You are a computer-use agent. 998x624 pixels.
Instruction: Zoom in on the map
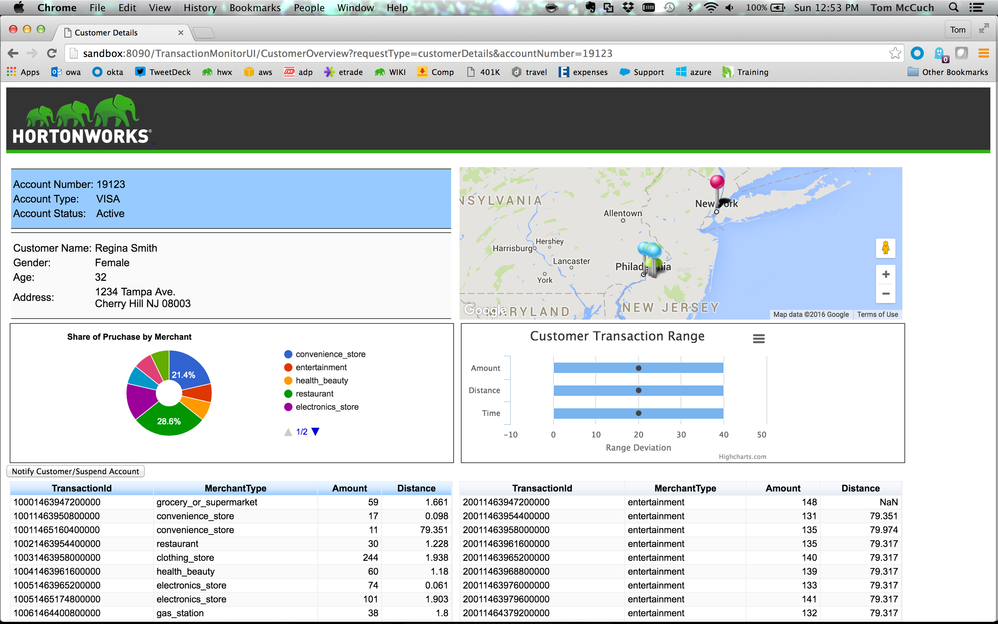(885, 274)
